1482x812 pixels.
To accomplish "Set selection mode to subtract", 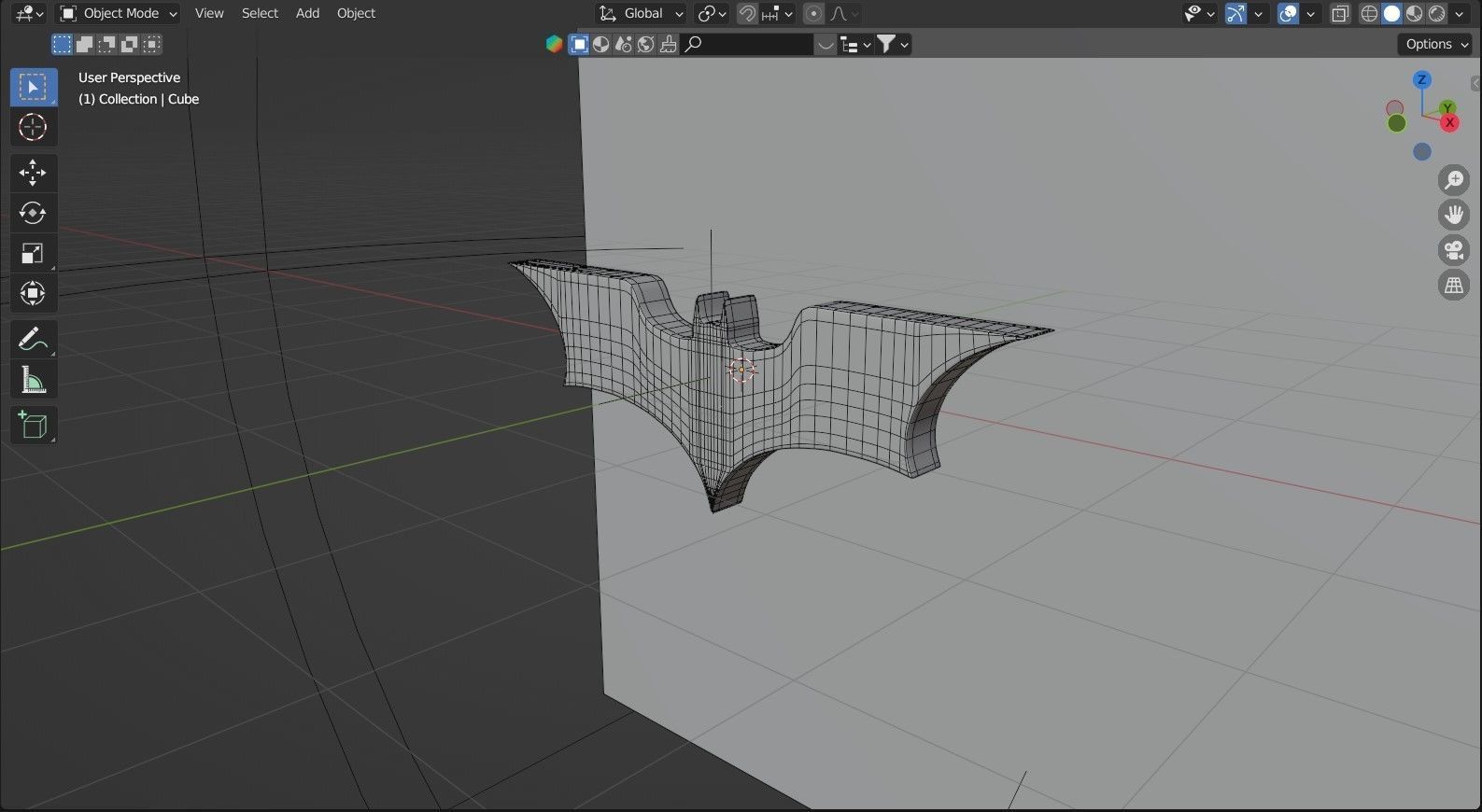I will coord(106,44).
